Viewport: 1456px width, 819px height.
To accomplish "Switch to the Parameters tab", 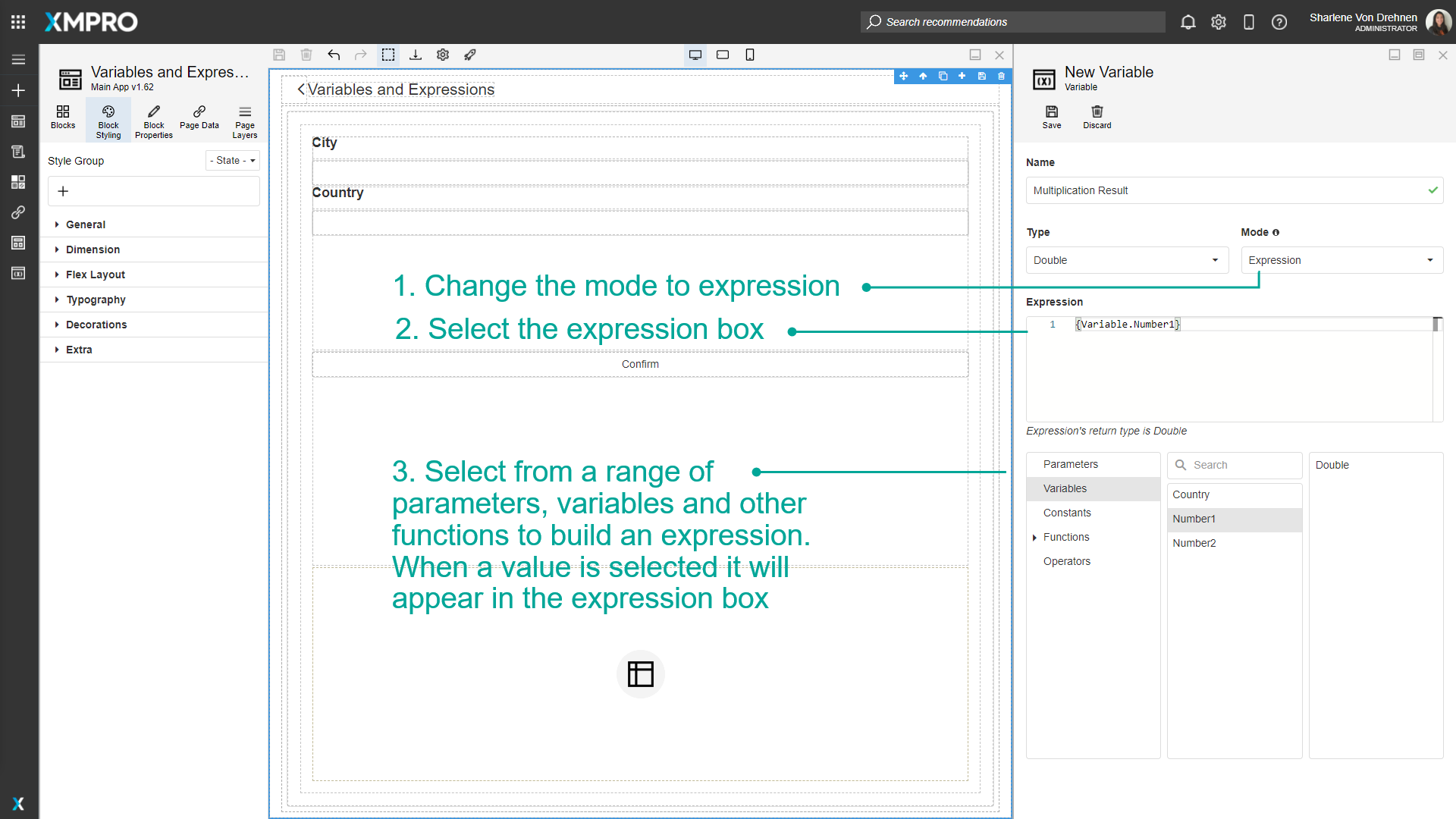I will (x=1069, y=464).
